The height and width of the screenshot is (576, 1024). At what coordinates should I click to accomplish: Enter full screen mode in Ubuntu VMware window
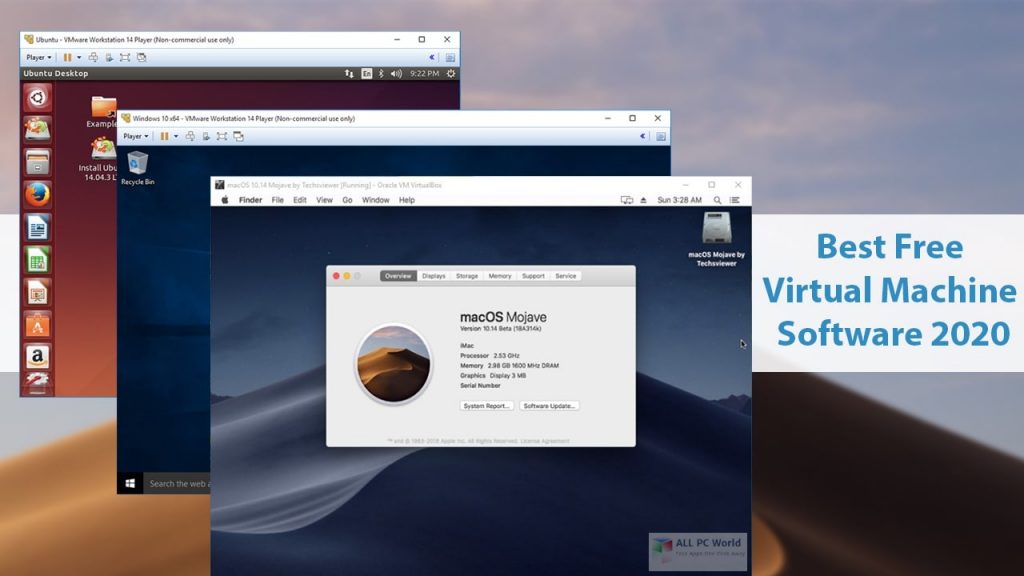[125, 57]
